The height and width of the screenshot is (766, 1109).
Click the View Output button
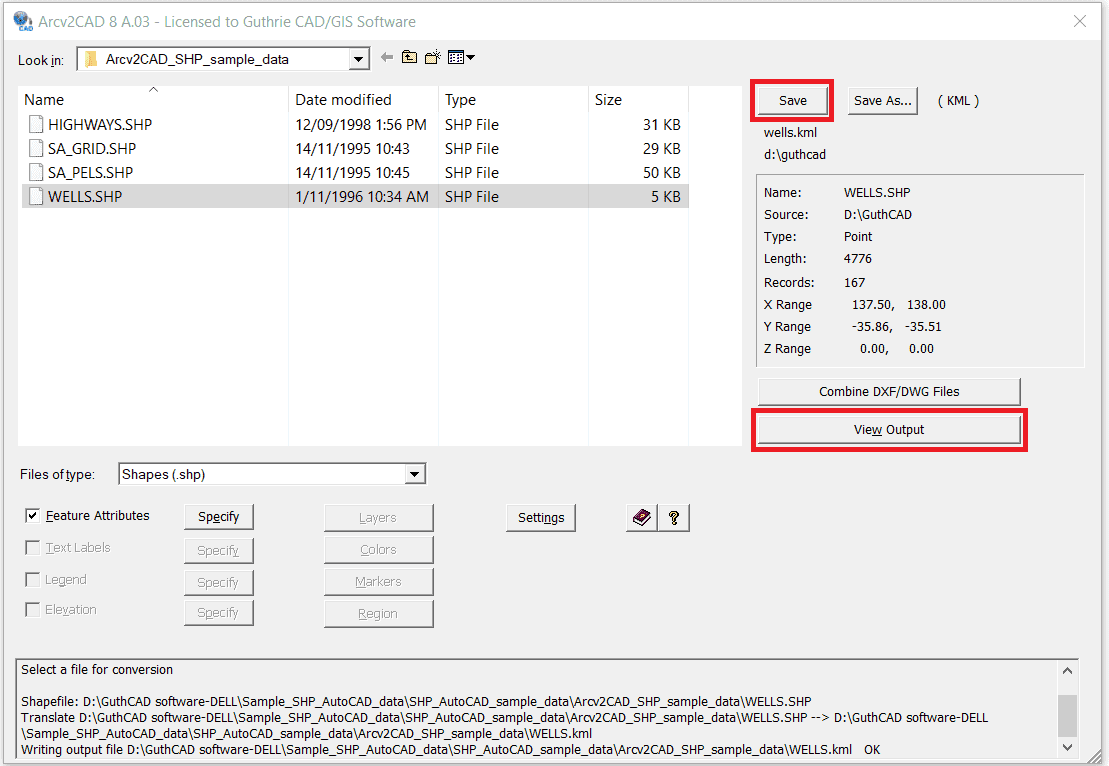pos(889,429)
